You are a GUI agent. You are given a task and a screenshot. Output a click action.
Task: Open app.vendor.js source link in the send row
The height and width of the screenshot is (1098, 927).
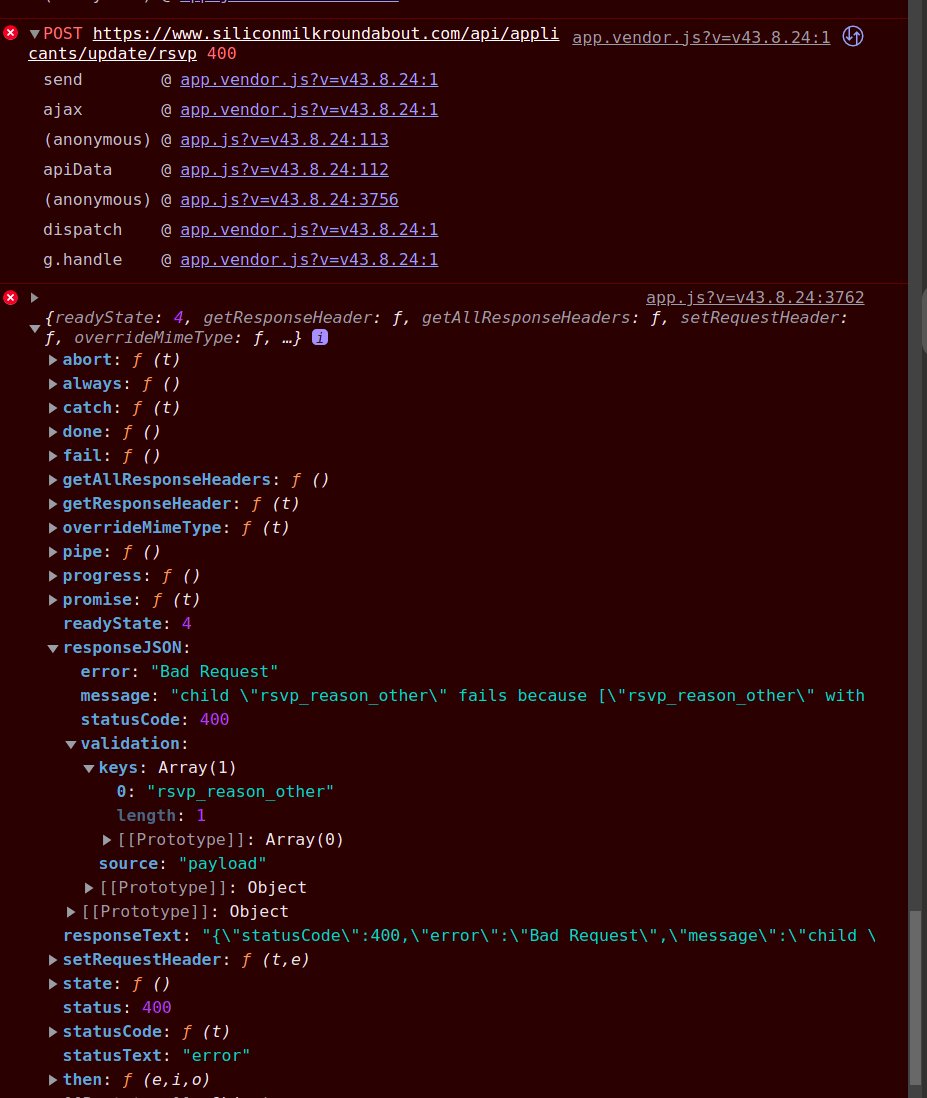pos(309,80)
